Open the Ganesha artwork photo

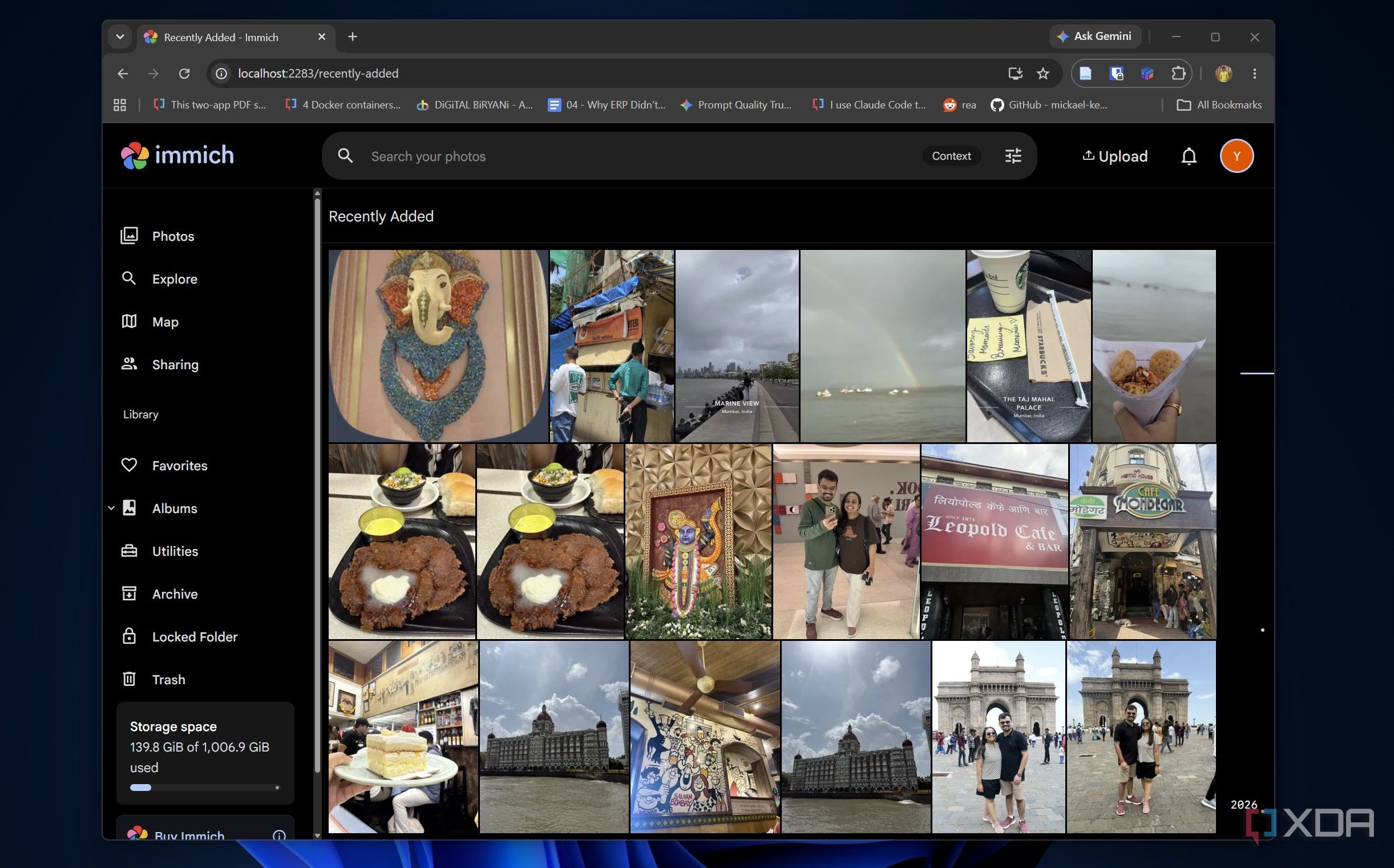pyautogui.click(x=438, y=346)
